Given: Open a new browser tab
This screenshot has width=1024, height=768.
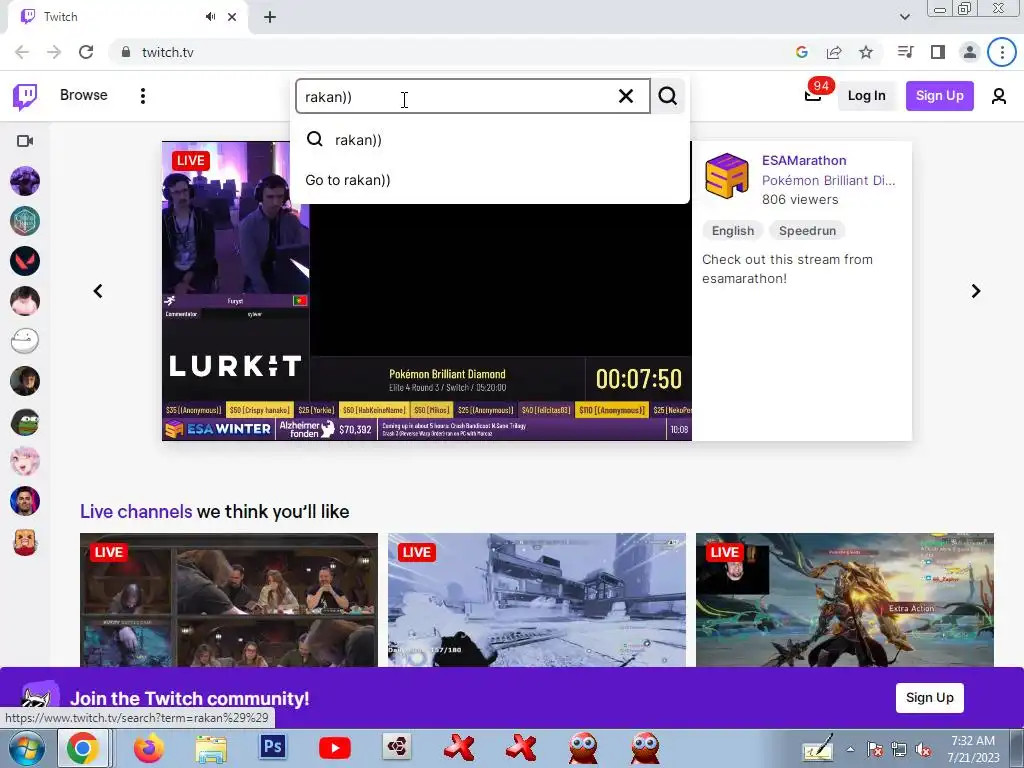Looking at the screenshot, I should point(270,17).
